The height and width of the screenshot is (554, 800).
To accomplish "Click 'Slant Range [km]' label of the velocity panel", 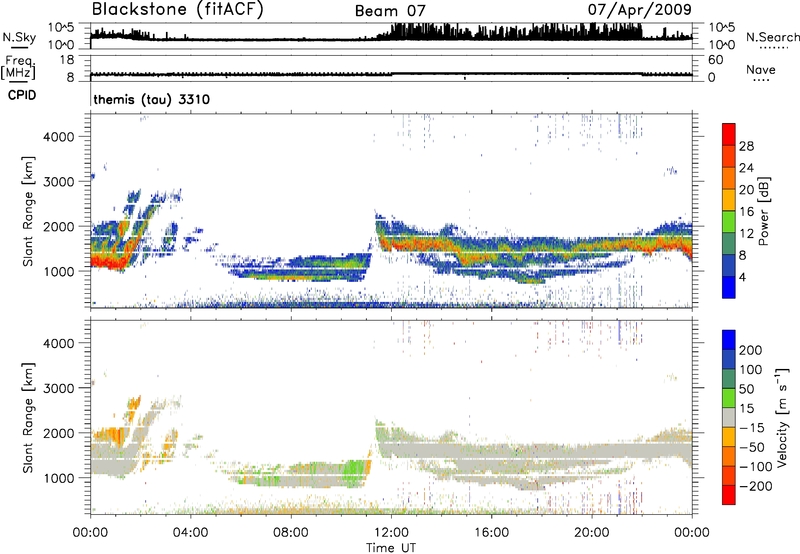I will click(28, 418).
